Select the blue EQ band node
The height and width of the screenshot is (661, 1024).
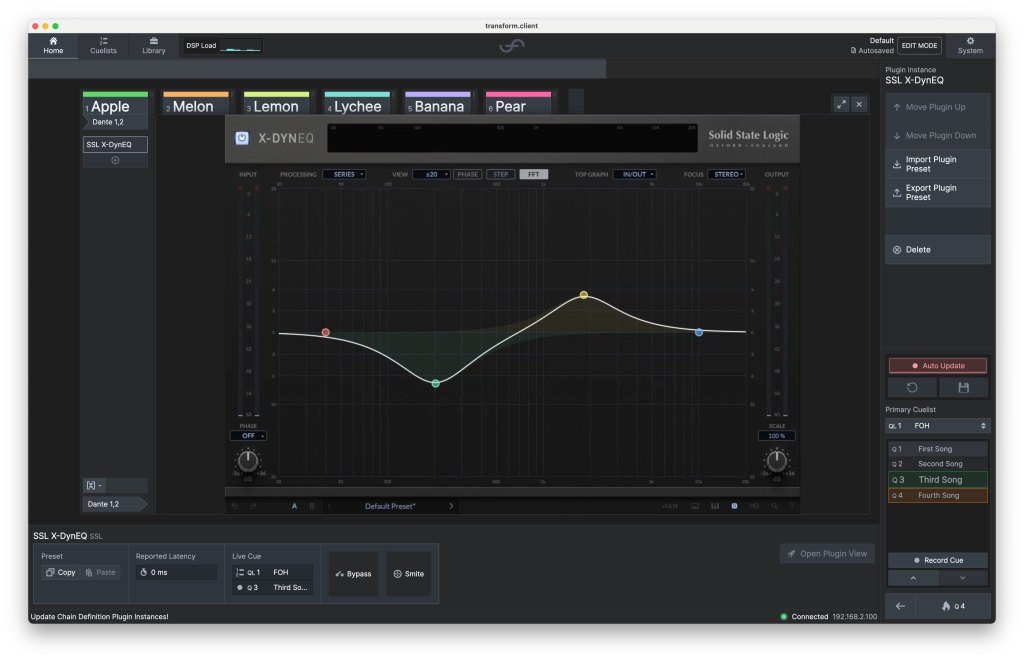tap(699, 332)
